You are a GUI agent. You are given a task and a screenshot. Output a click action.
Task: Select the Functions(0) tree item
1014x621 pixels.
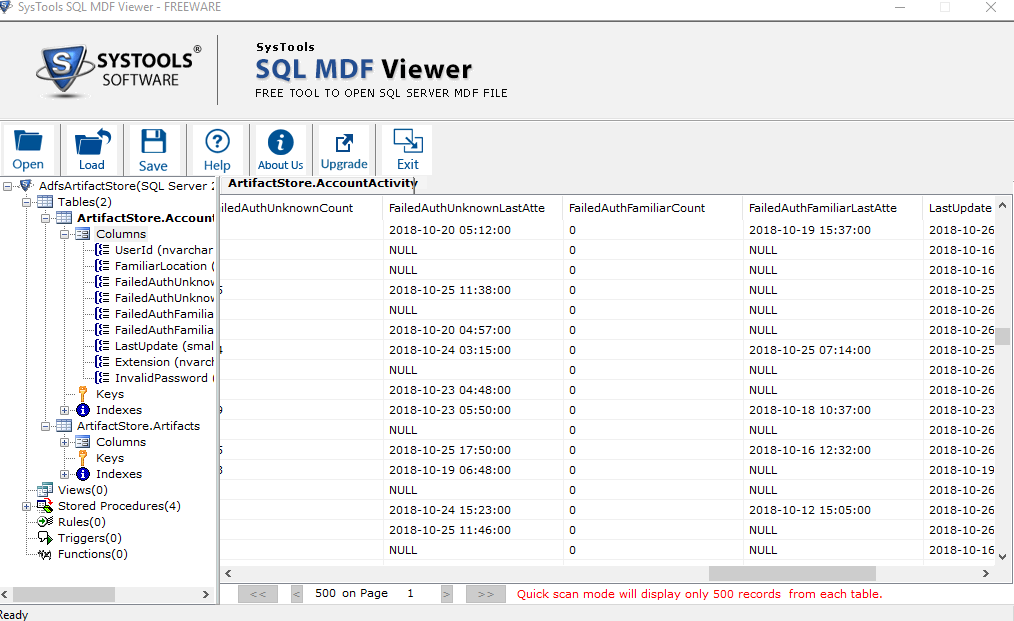[x=92, y=554]
